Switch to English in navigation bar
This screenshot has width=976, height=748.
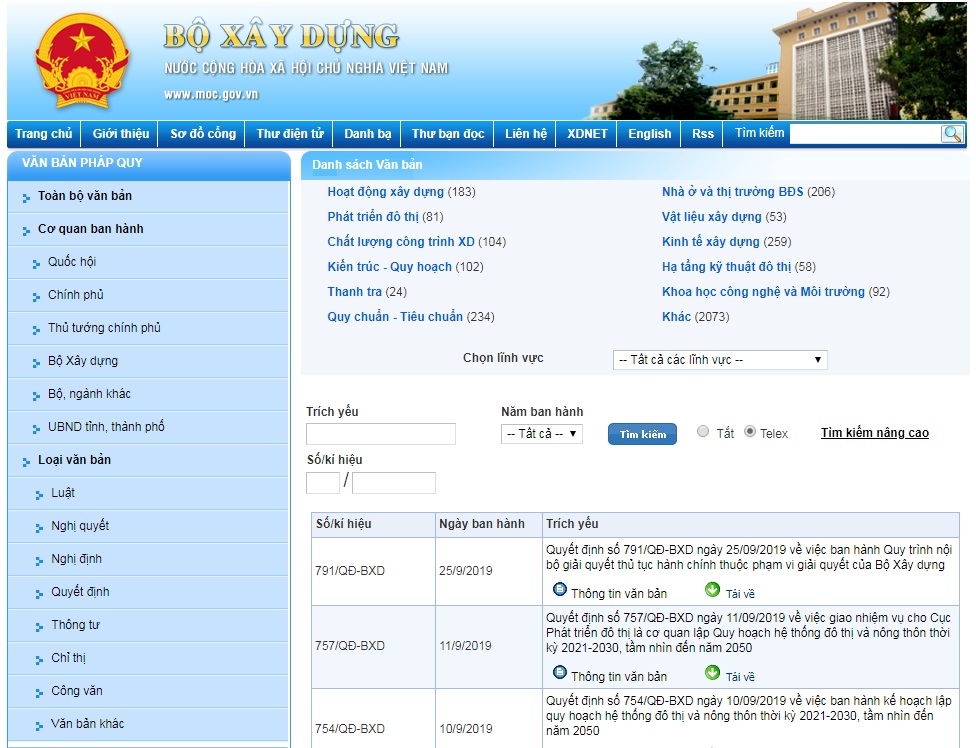(649, 134)
